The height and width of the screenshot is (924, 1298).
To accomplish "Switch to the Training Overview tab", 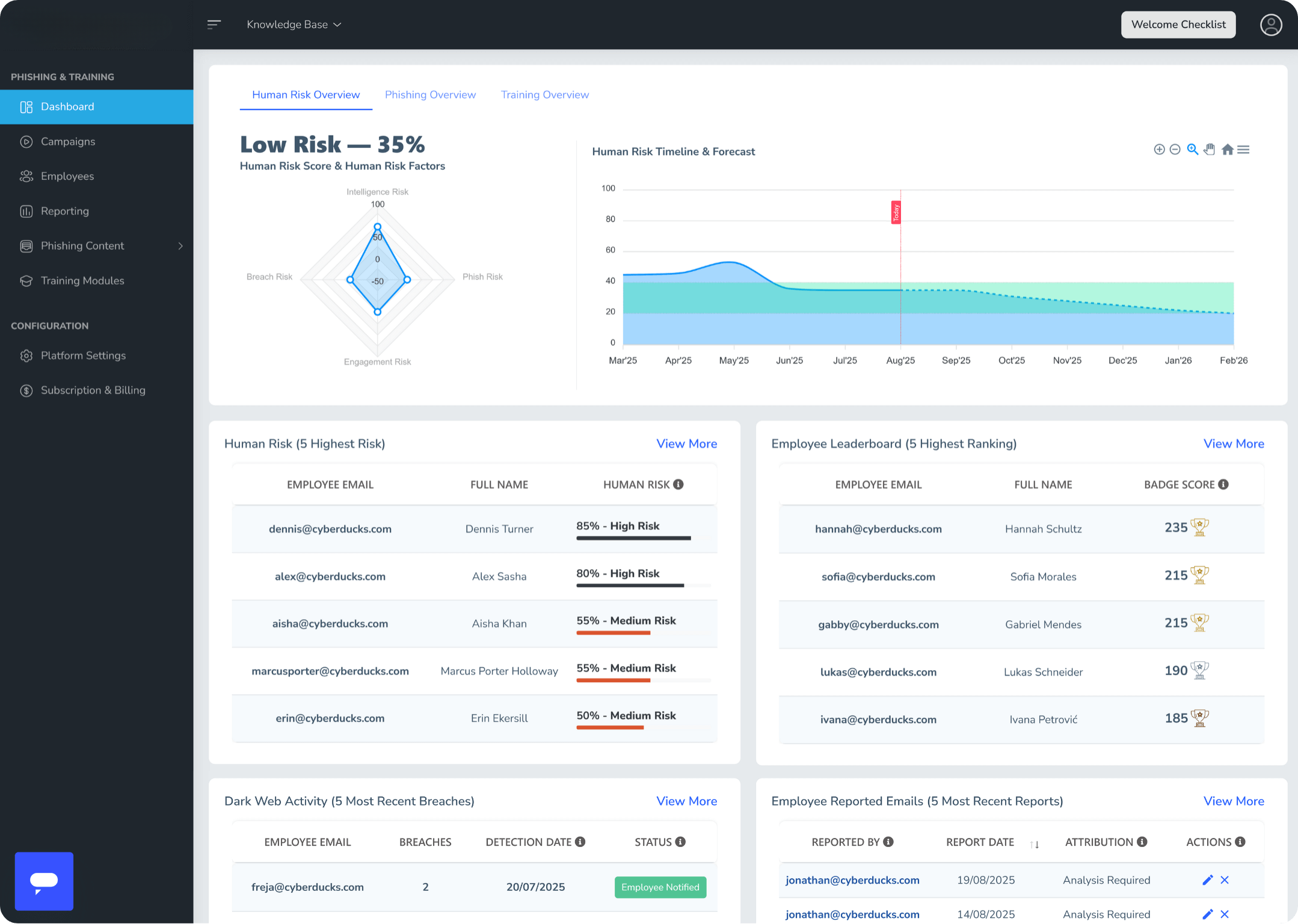I will [544, 94].
